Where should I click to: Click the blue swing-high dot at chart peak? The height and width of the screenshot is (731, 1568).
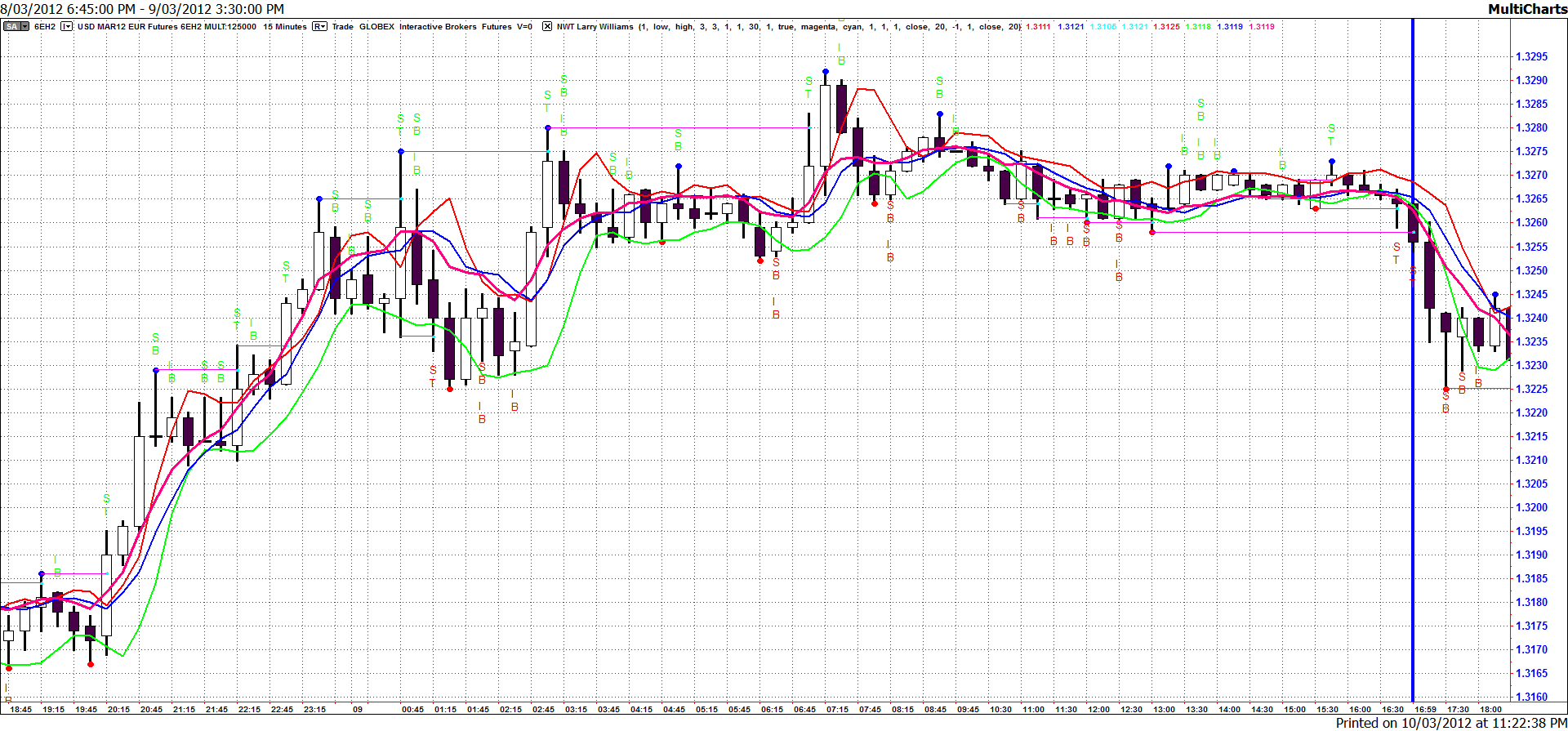pyautogui.click(x=826, y=72)
